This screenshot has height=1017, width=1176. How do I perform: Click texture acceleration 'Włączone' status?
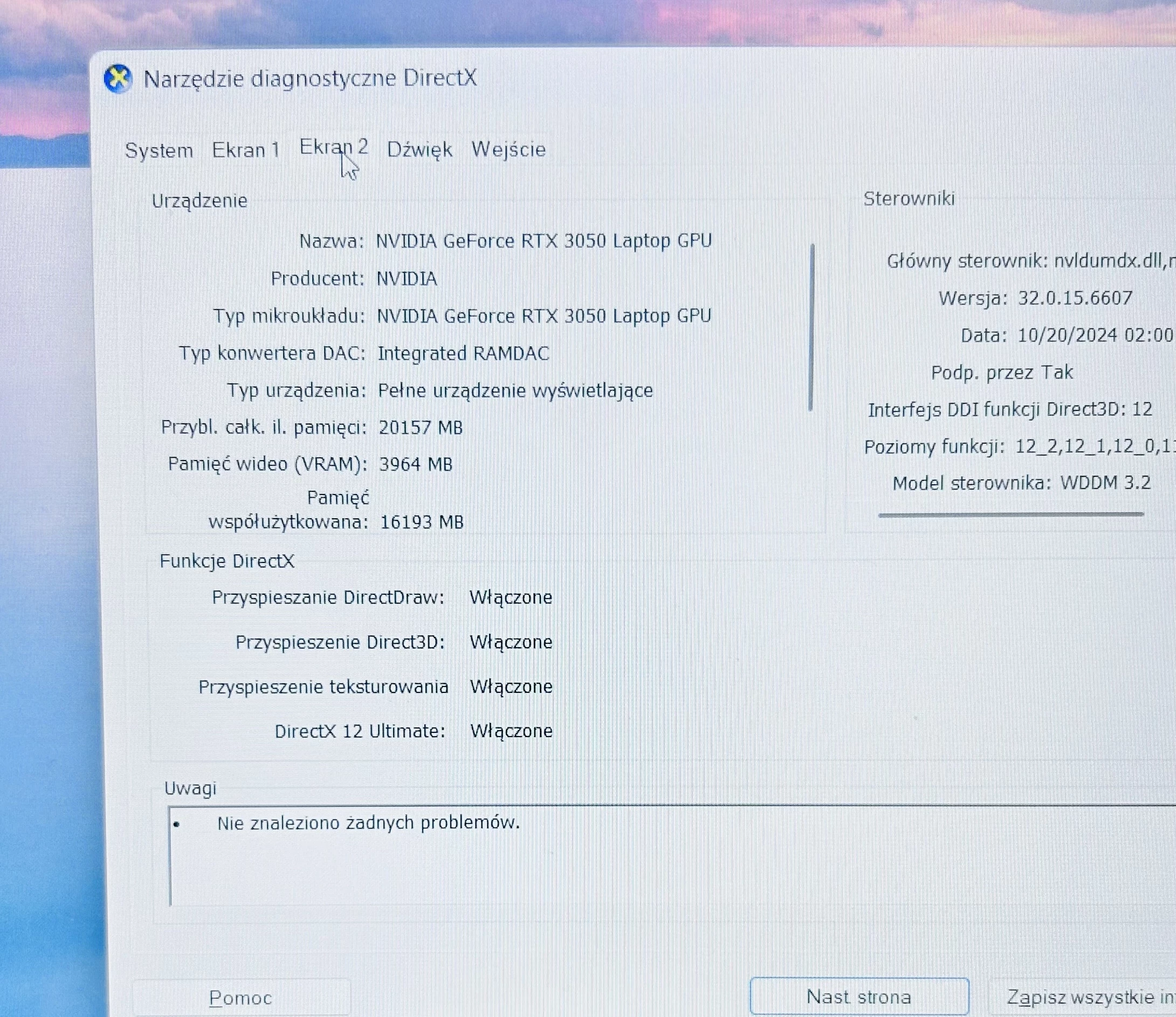pyautogui.click(x=511, y=686)
